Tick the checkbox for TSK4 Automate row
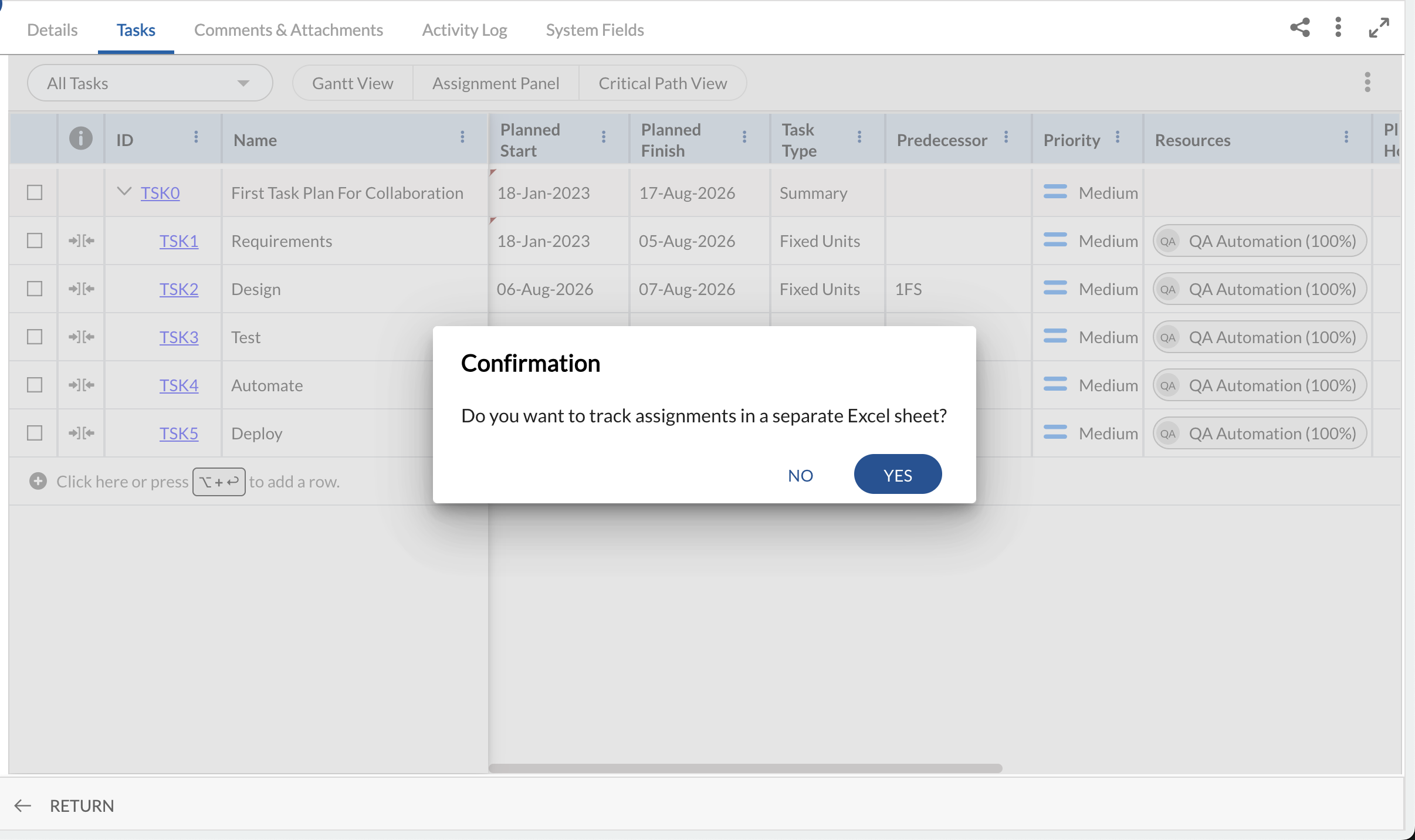 pyautogui.click(x=35, y=385)
